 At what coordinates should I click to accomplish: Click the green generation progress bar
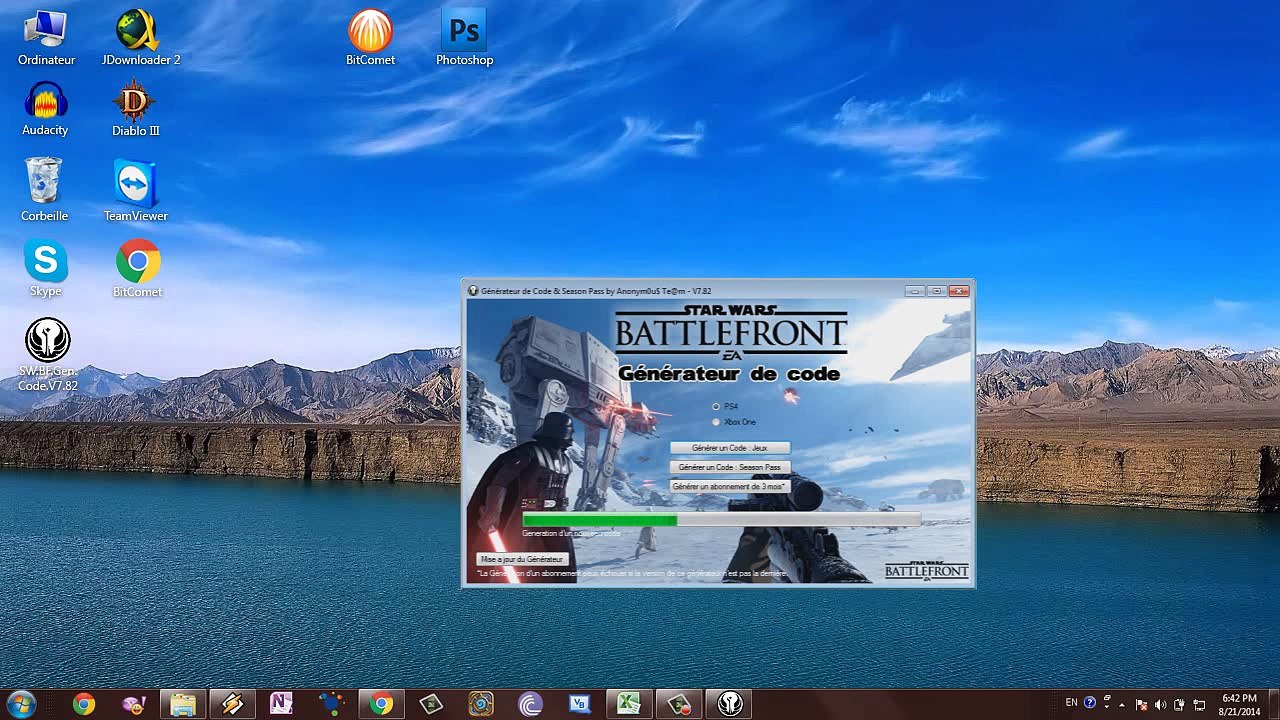click(x=720, y=520)
